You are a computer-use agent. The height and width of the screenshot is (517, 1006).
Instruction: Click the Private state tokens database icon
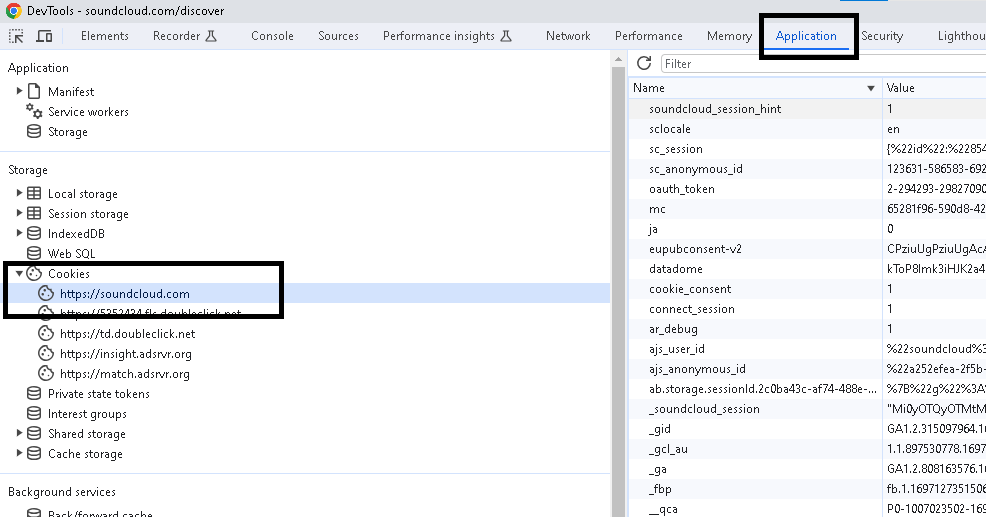tap(34, 393)
